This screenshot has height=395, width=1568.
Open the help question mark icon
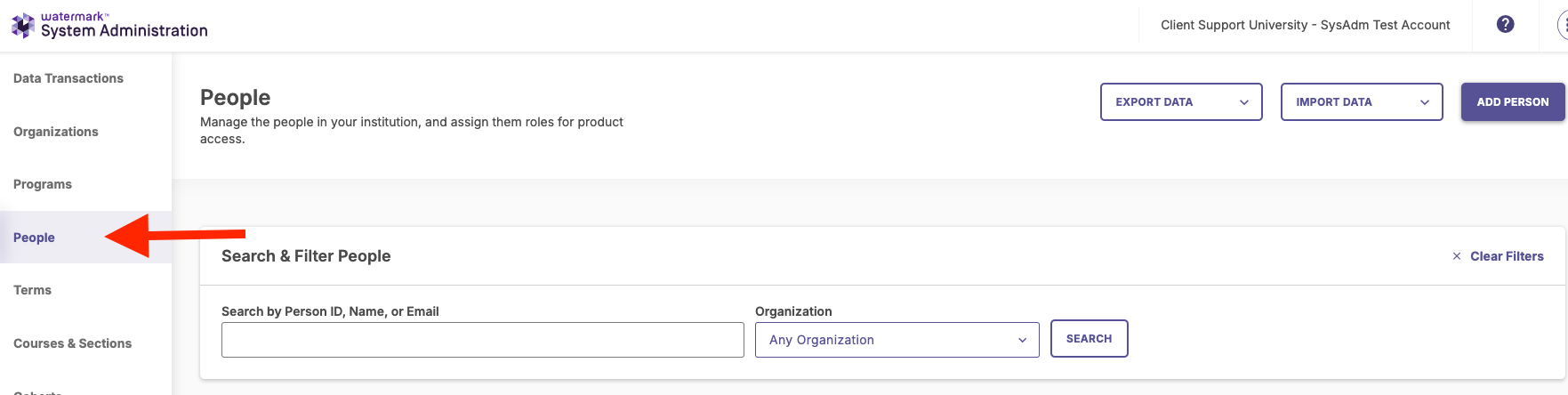(1505, 25)
